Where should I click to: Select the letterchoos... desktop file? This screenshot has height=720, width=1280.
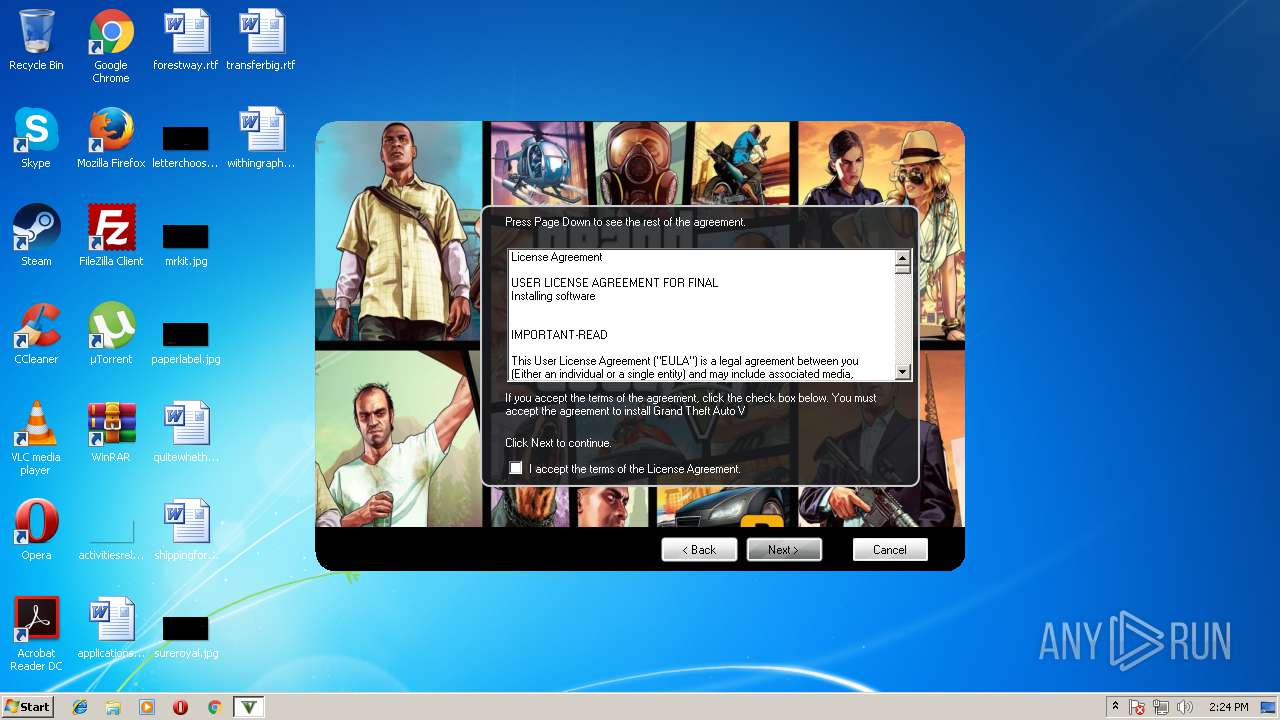[185, 145]
